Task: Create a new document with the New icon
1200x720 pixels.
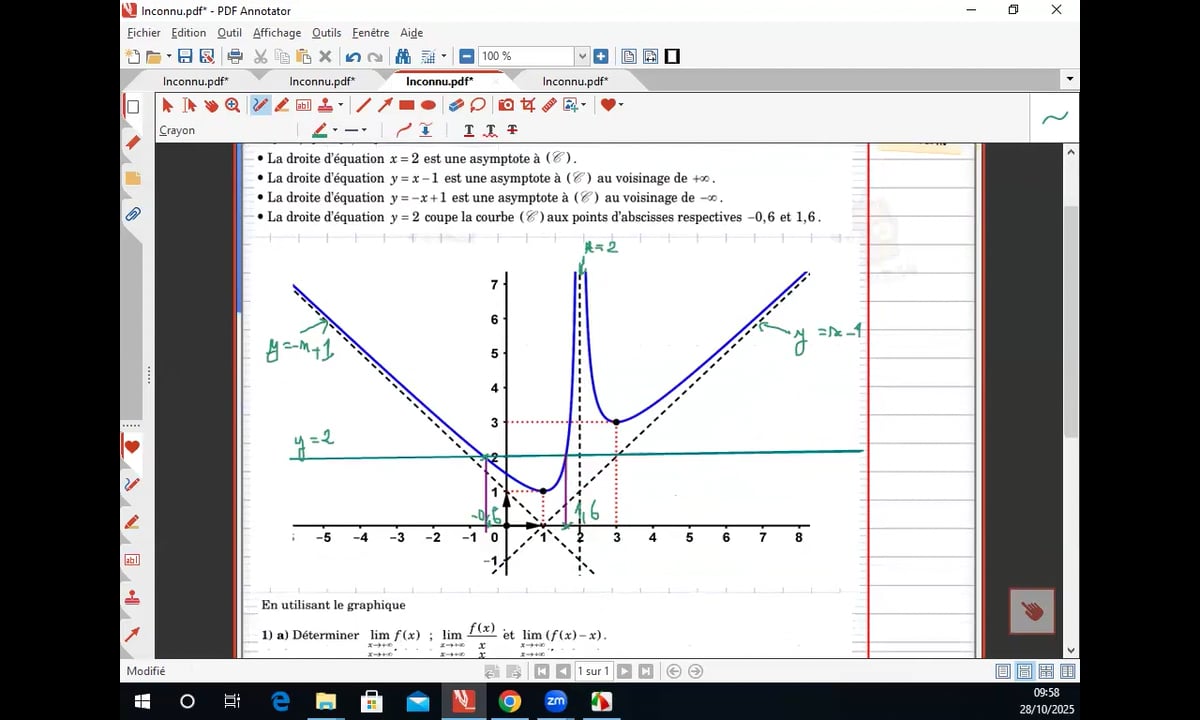Action: [x=133, y=57]
